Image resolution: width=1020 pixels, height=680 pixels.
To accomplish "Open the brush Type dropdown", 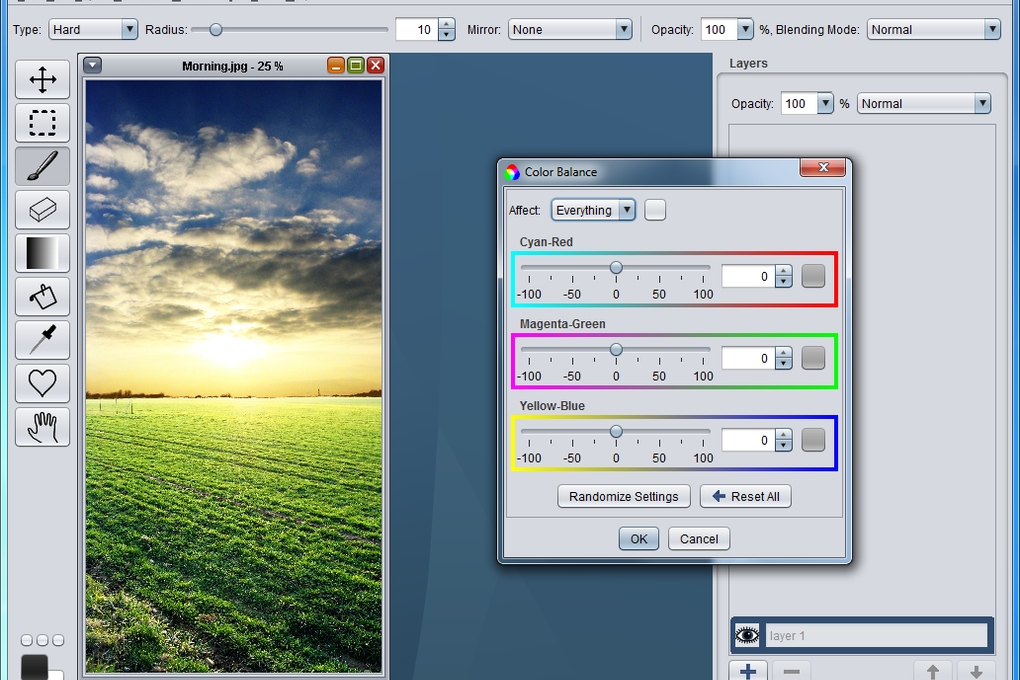I will [x=93, y=29].
